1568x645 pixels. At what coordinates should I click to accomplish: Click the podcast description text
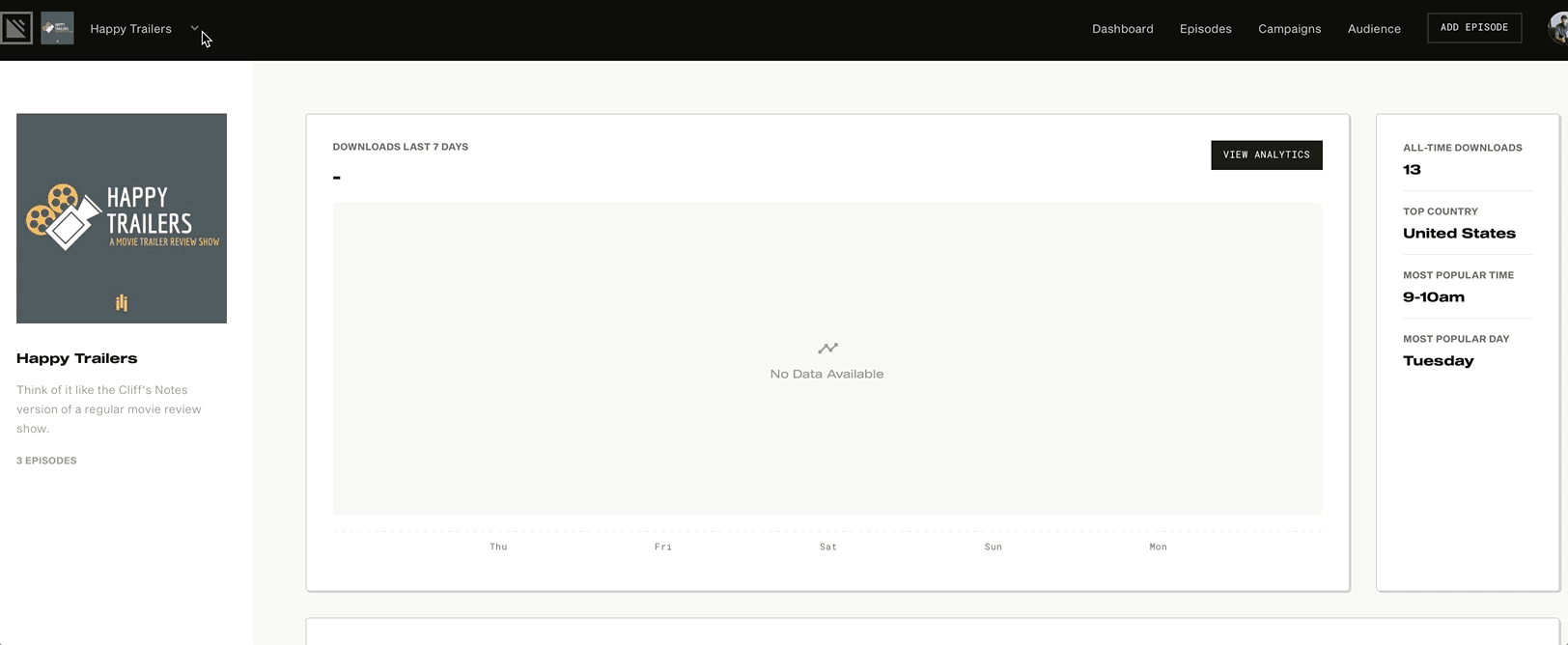pos(109,409)
